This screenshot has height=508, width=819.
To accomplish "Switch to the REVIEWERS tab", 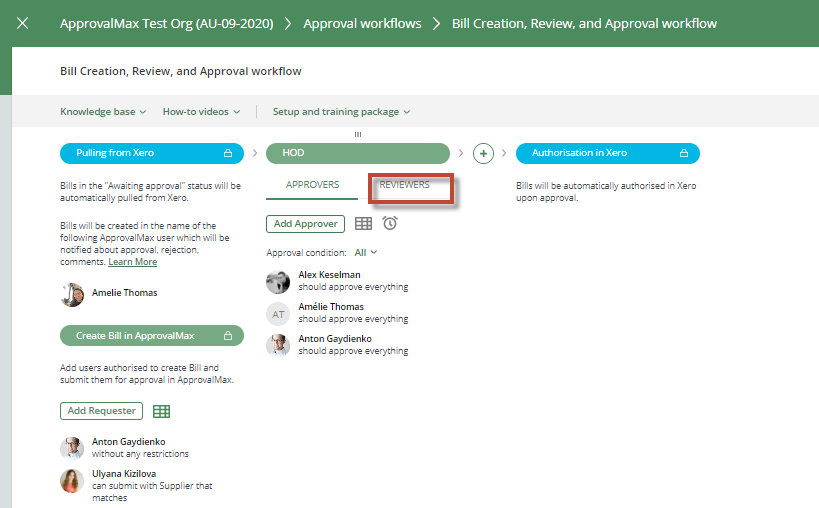I will [x=404, y=185].
